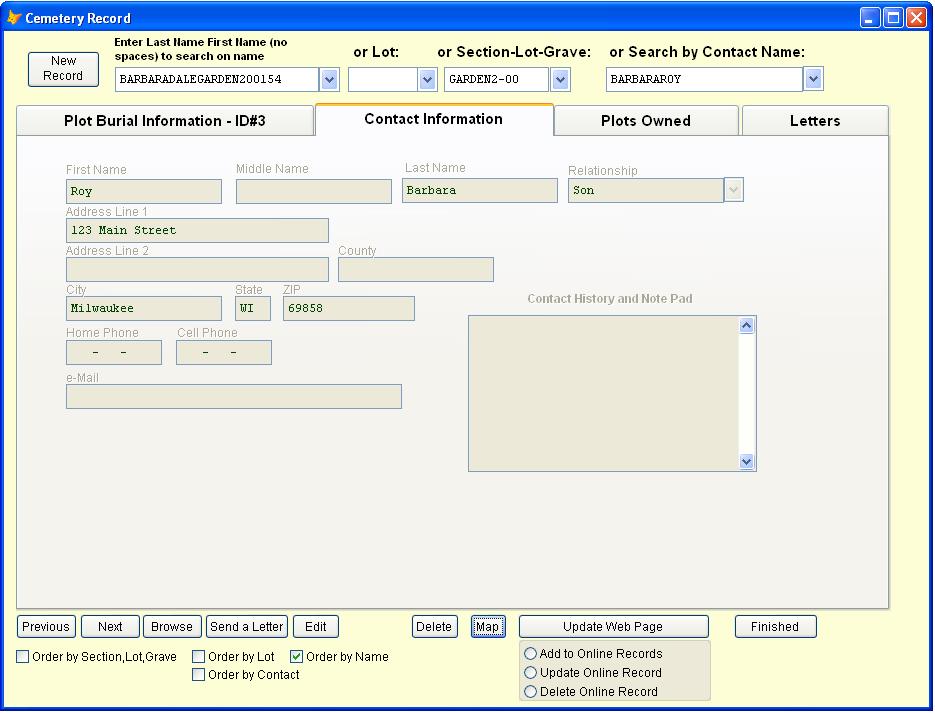Click the First Name field containing Roy

[x=144, y=191]
